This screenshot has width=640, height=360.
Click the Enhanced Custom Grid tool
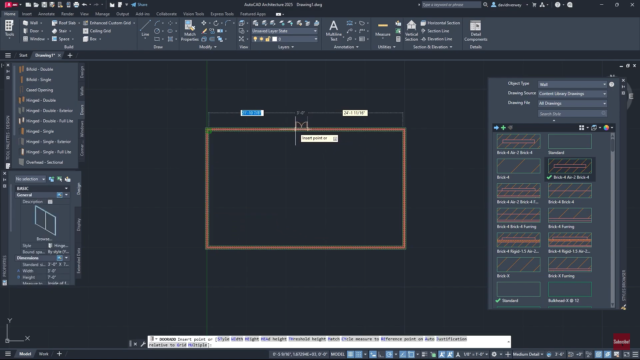107,23
